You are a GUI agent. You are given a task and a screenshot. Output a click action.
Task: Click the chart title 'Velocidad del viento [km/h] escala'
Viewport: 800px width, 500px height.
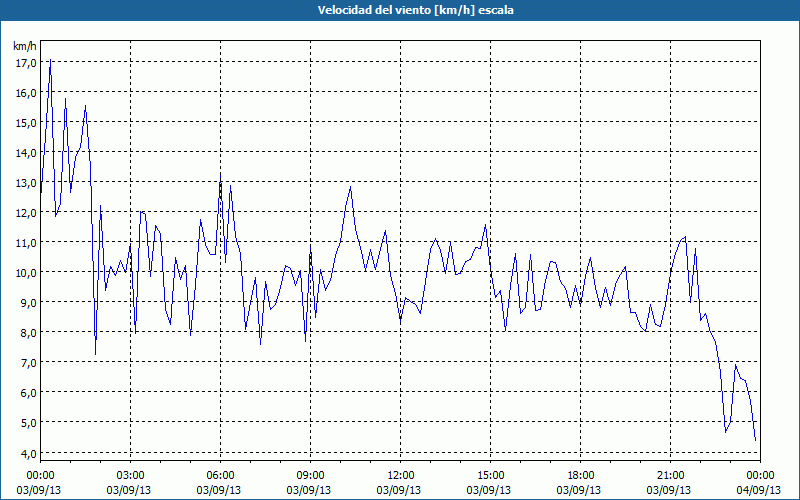pos(415,10)
